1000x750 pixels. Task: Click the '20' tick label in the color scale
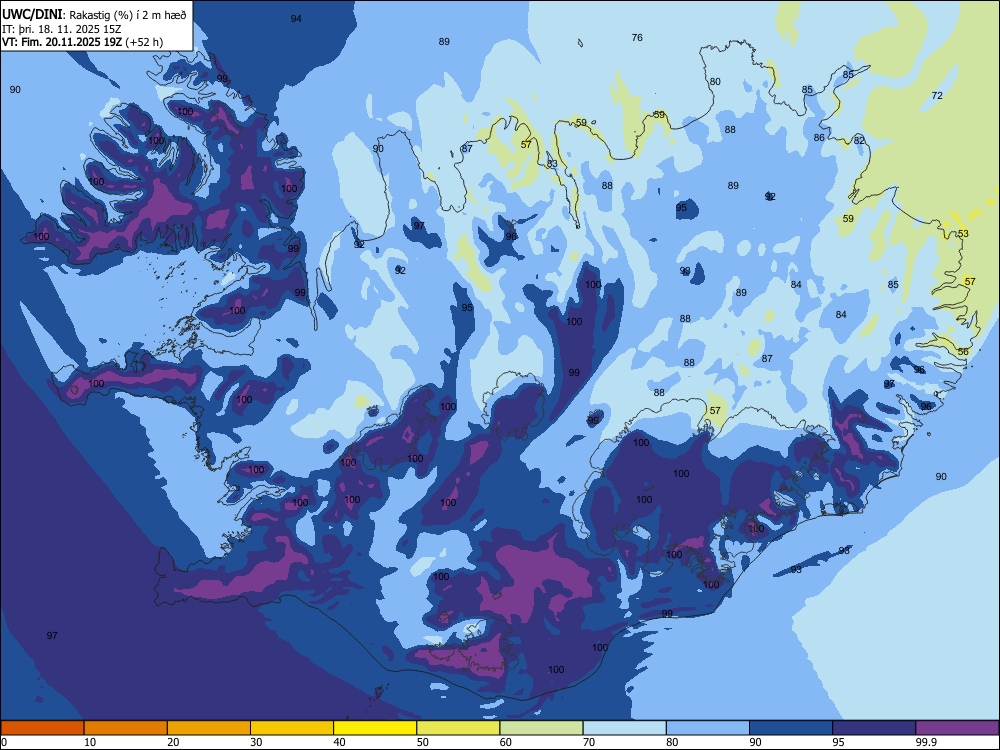pyautogui.click(x=173, y=742)
